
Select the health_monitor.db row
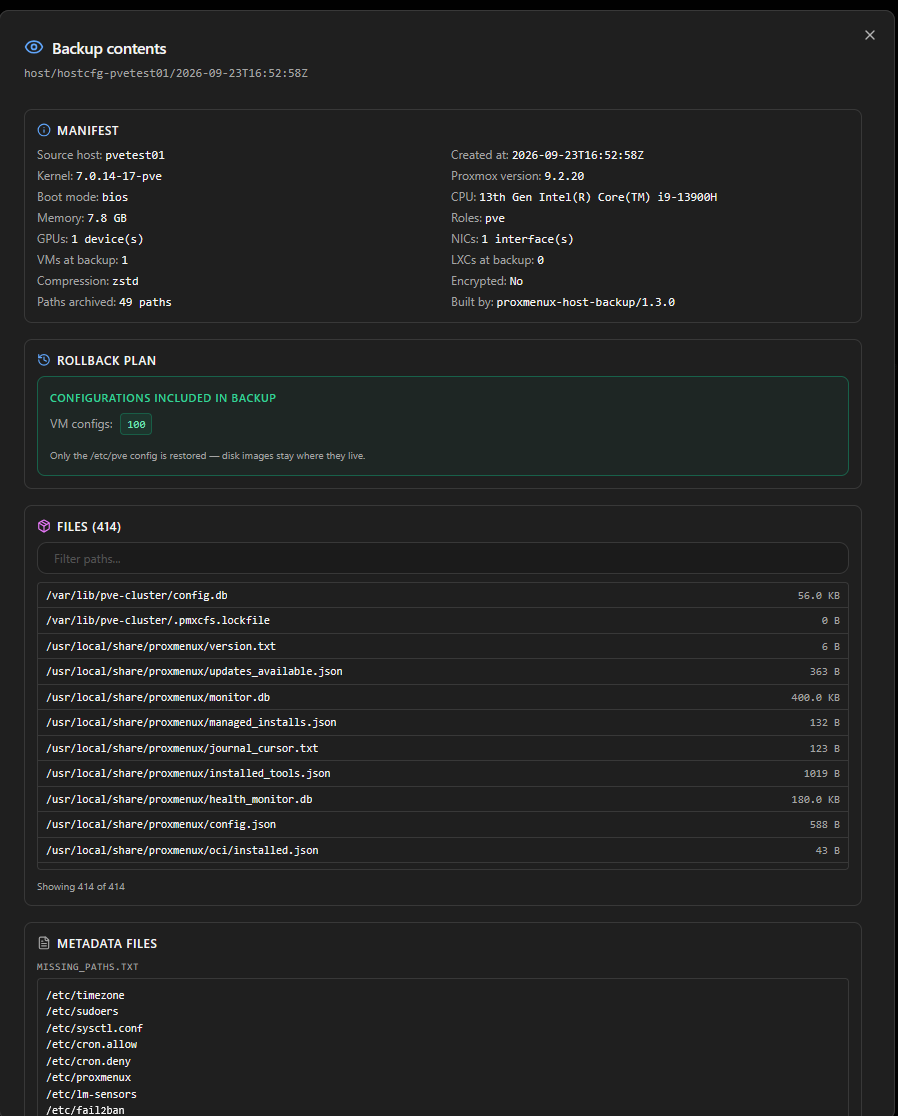(443, 799)
